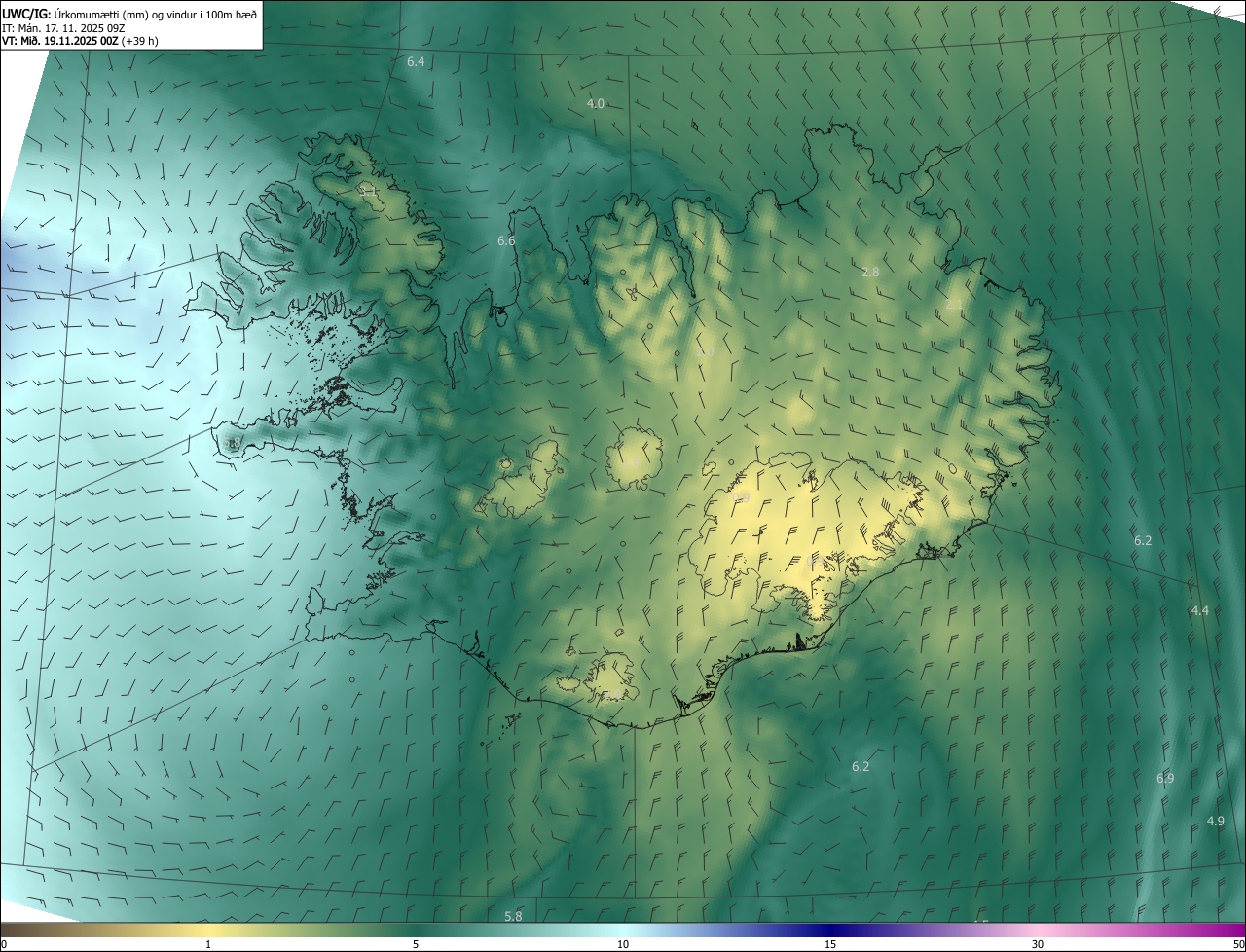Image resolution: width=1246 pixels, height=952 pixels.
Task: Click the 'UWC/IG: Úrkomumætti (mm)' title line
Action: click(129, 14)
